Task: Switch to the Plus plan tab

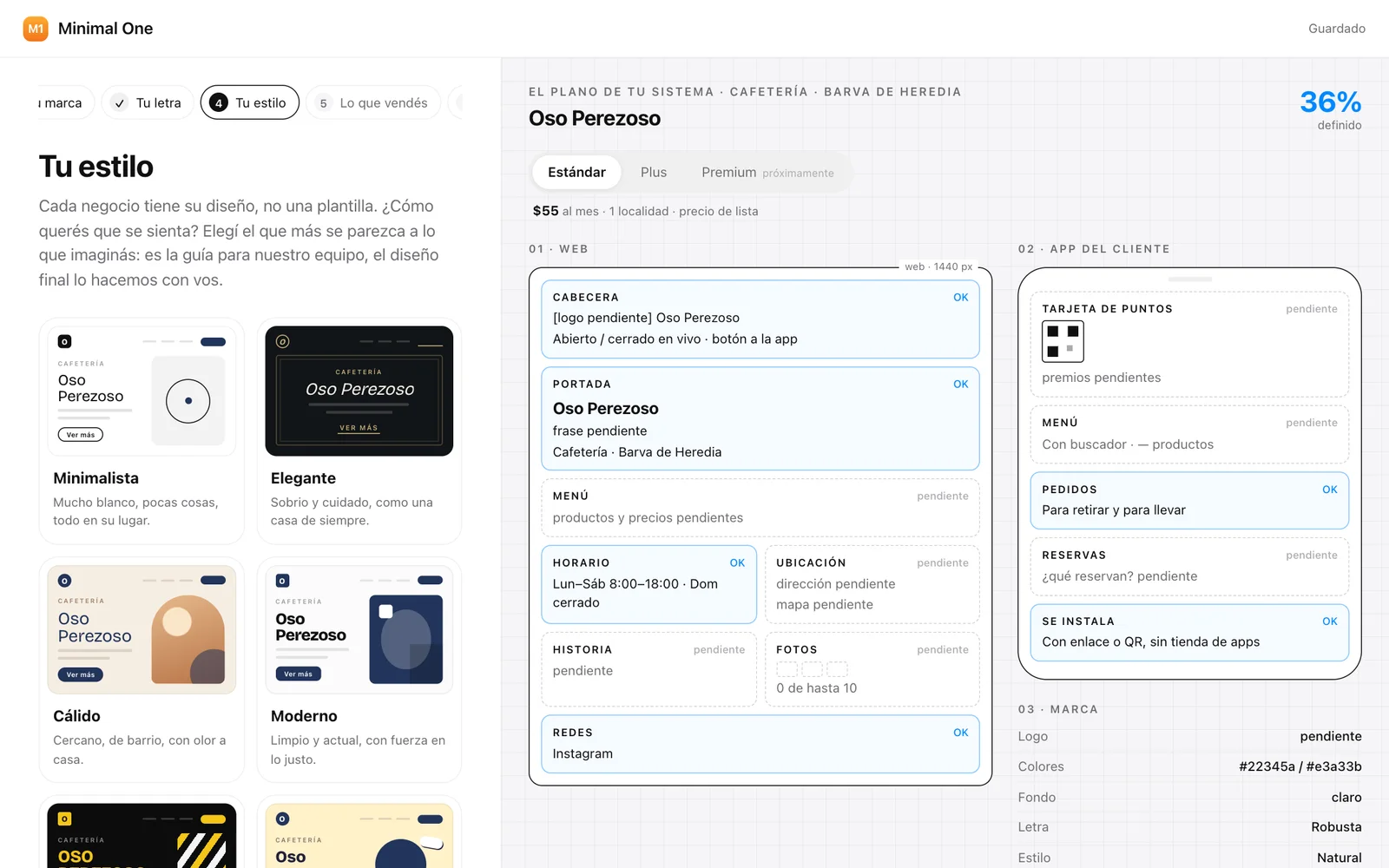Action: click(654, 172)
